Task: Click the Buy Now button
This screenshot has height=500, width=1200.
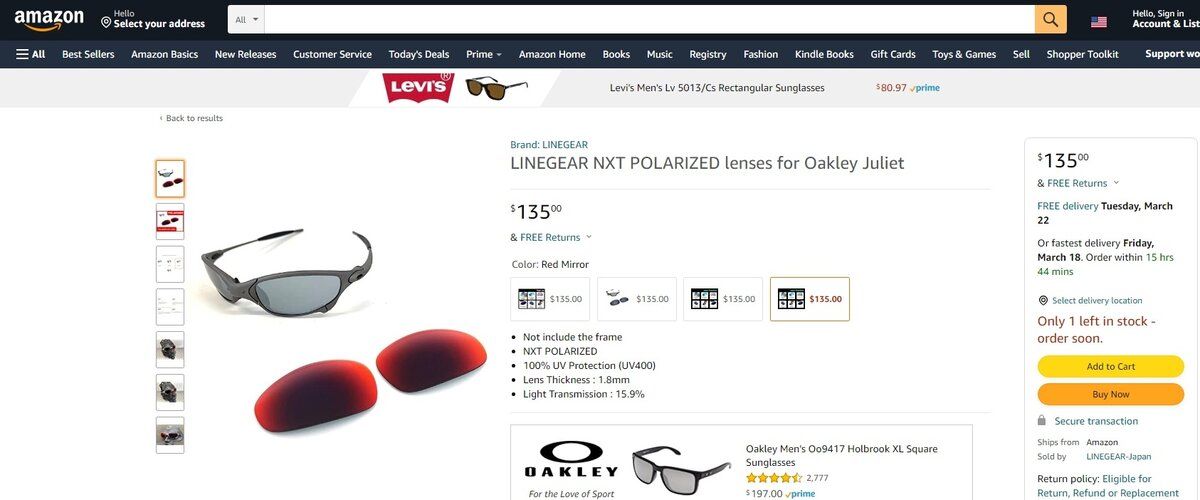Action: (1110, 394)
